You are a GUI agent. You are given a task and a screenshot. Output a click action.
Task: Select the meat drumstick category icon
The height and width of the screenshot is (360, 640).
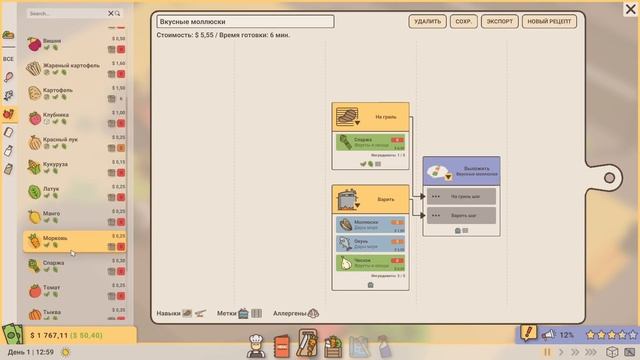(x=9, y=77)
